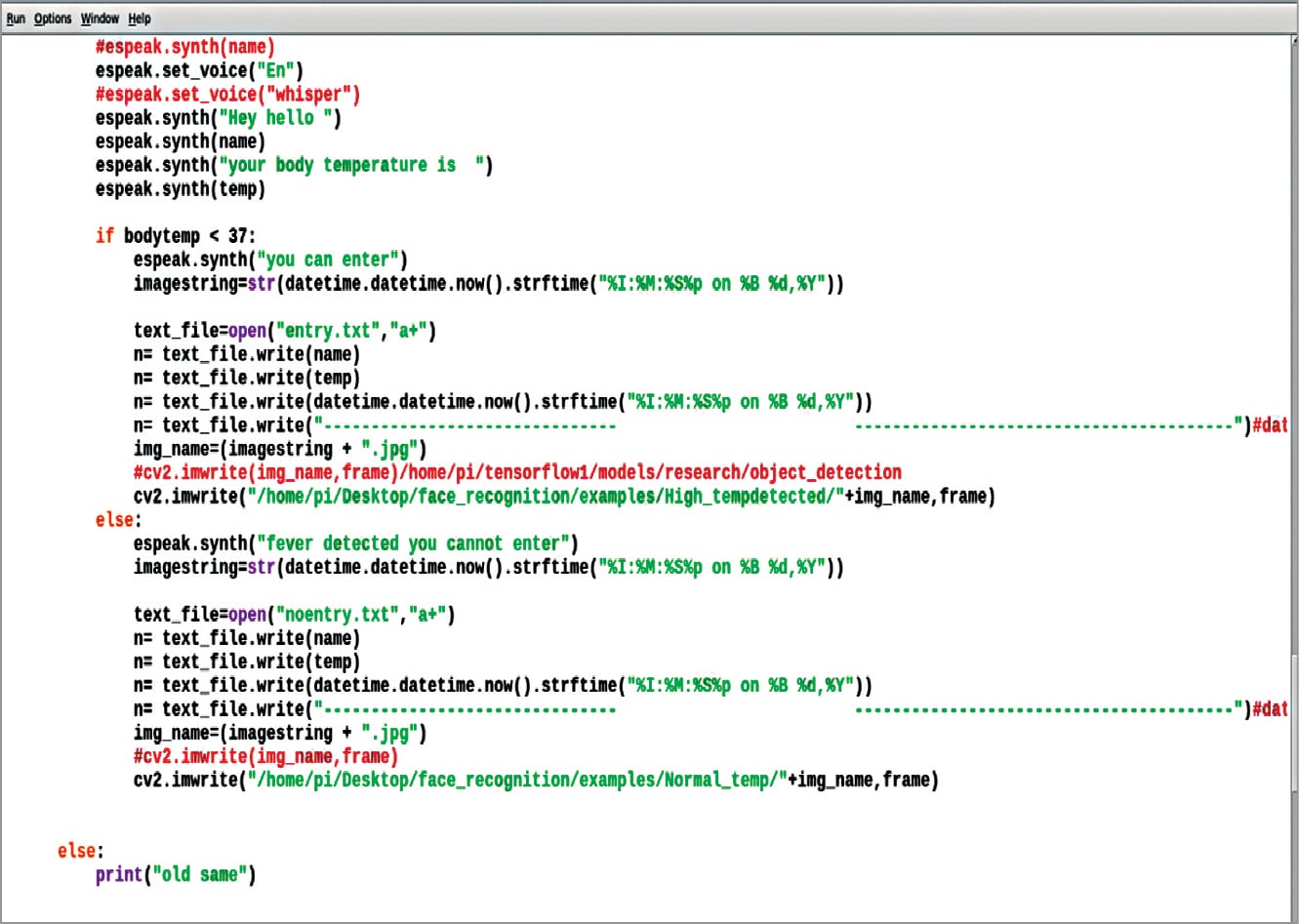This screenshot has width=1299, height=924.
Task: Click the scrollbar up arrow at top
Action: (1293, 41)
